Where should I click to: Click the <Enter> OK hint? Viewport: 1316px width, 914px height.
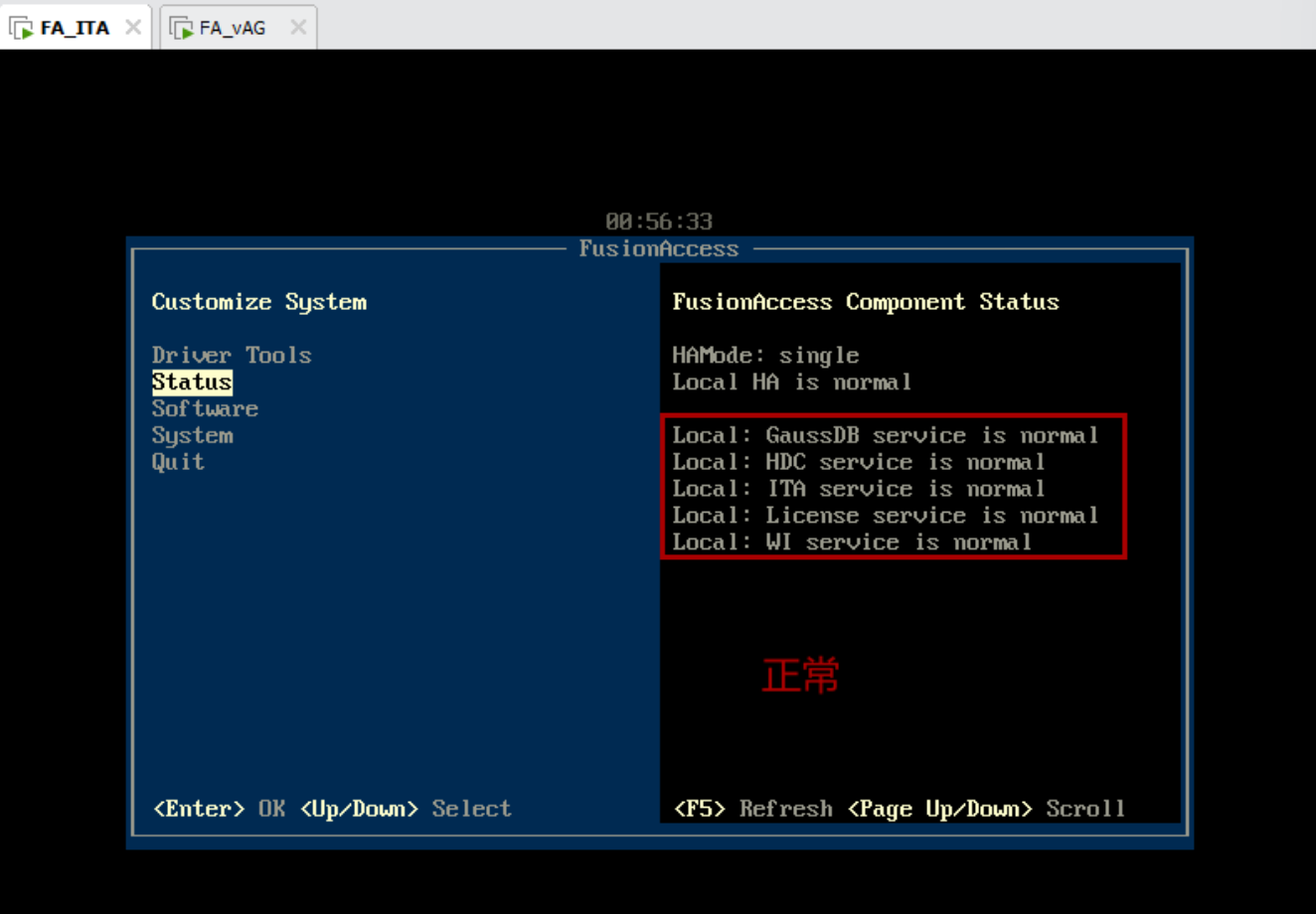point(219,809)
